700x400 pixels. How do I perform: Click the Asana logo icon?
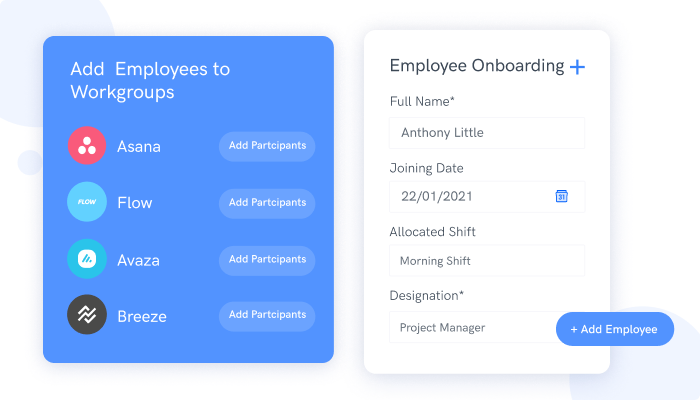click(x=87, y=146)
